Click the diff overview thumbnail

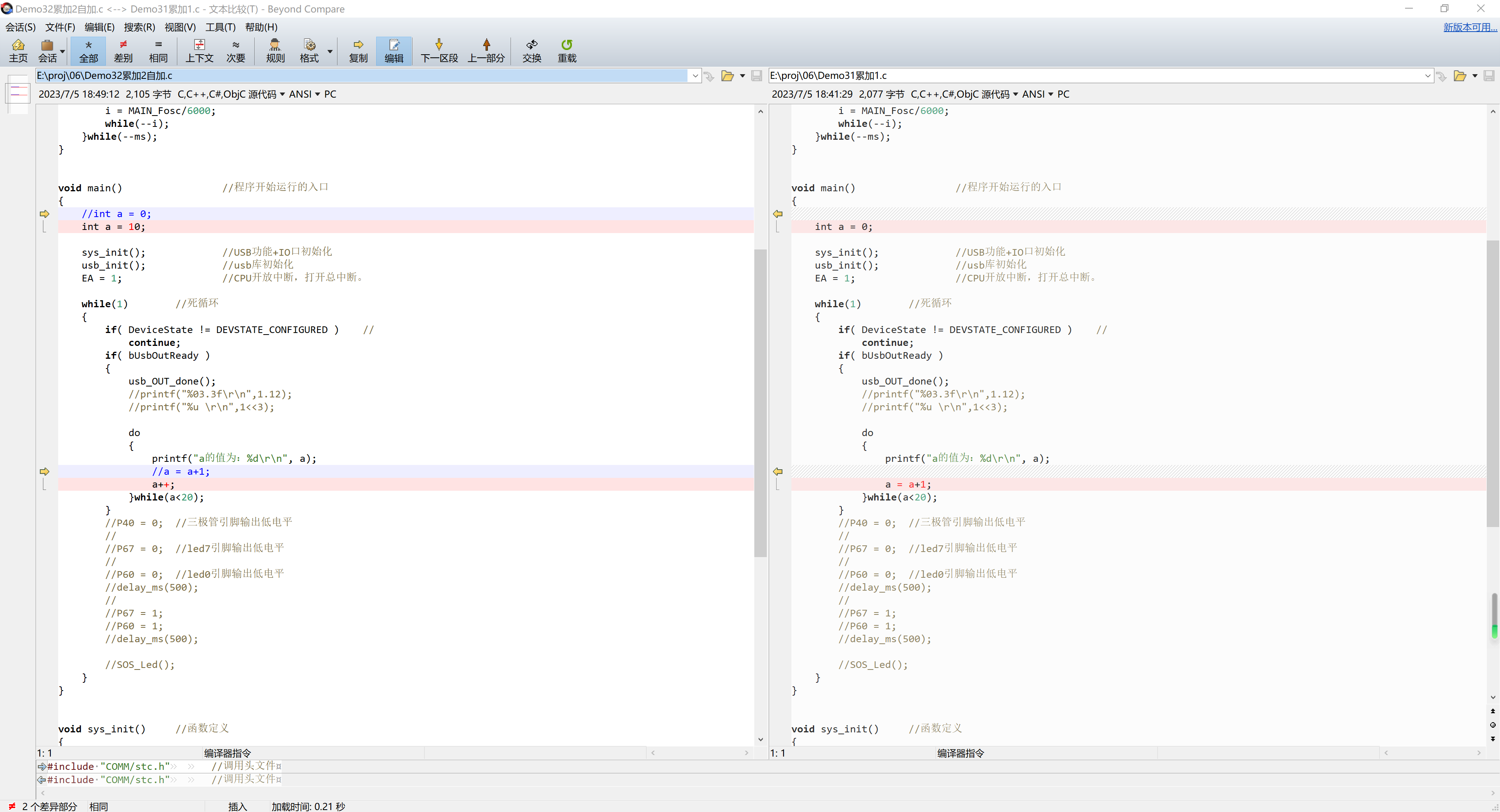point(18,93)
